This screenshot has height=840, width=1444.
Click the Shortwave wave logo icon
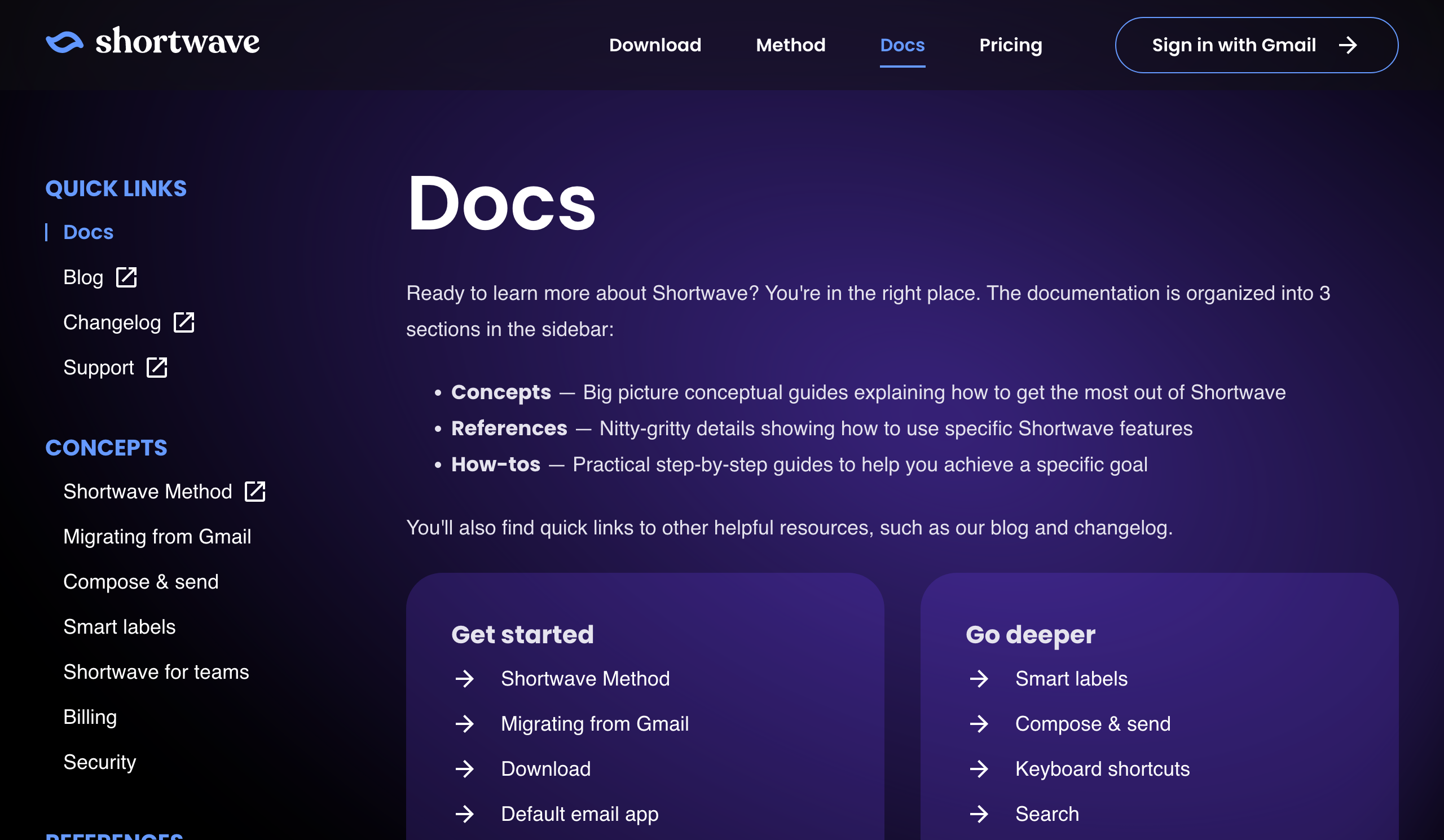(64, 42)
